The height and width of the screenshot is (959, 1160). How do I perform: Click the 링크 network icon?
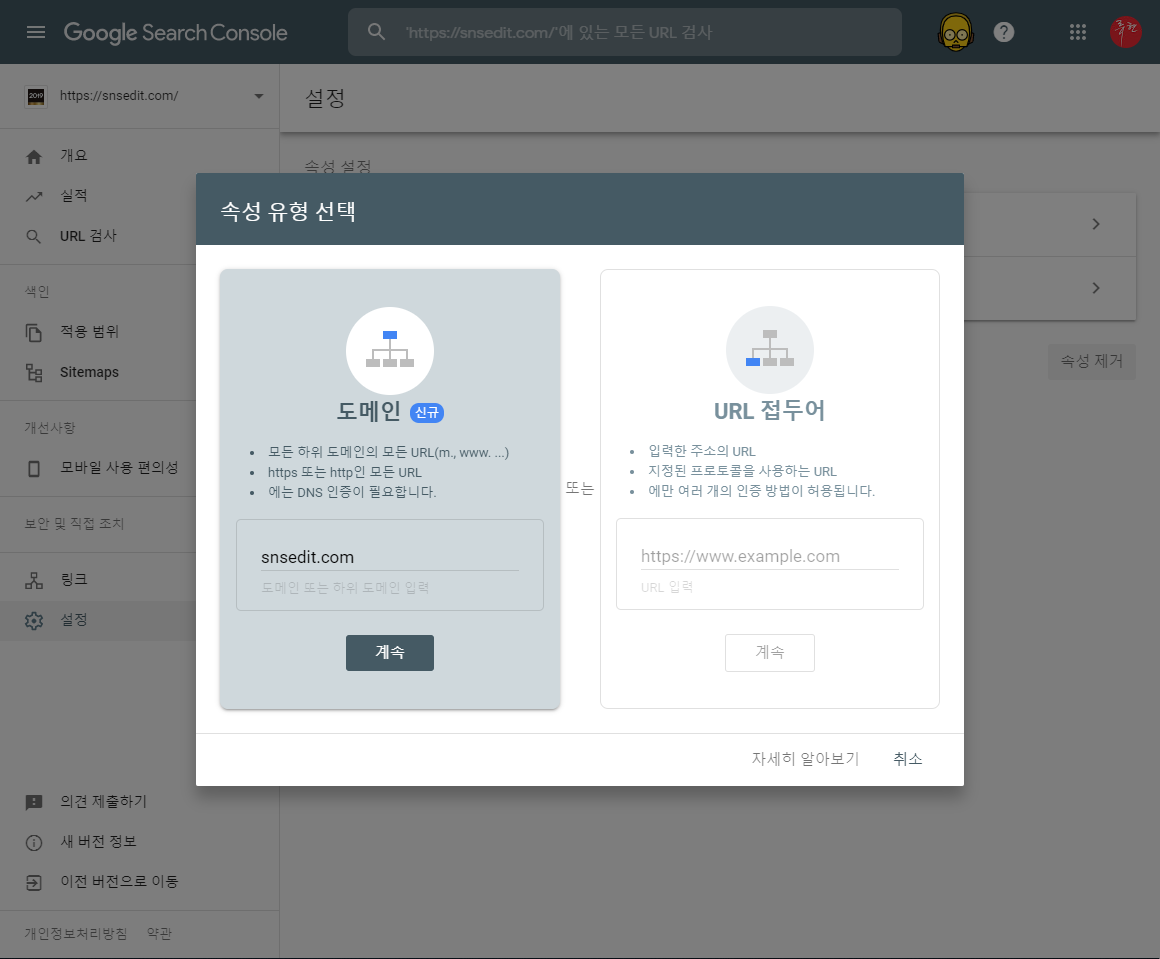tap(34, 580)
